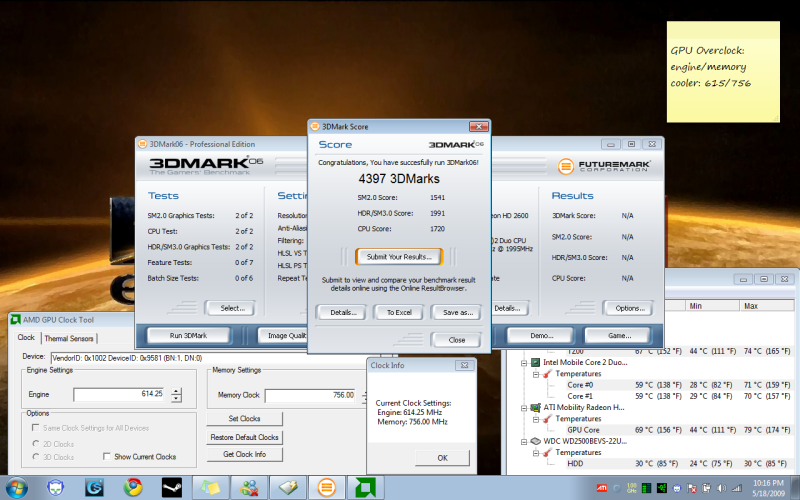Switch to the Sticky Notes taskbar item
The height and width of the screenshot is (500, 800).
(x=210, y=488)
